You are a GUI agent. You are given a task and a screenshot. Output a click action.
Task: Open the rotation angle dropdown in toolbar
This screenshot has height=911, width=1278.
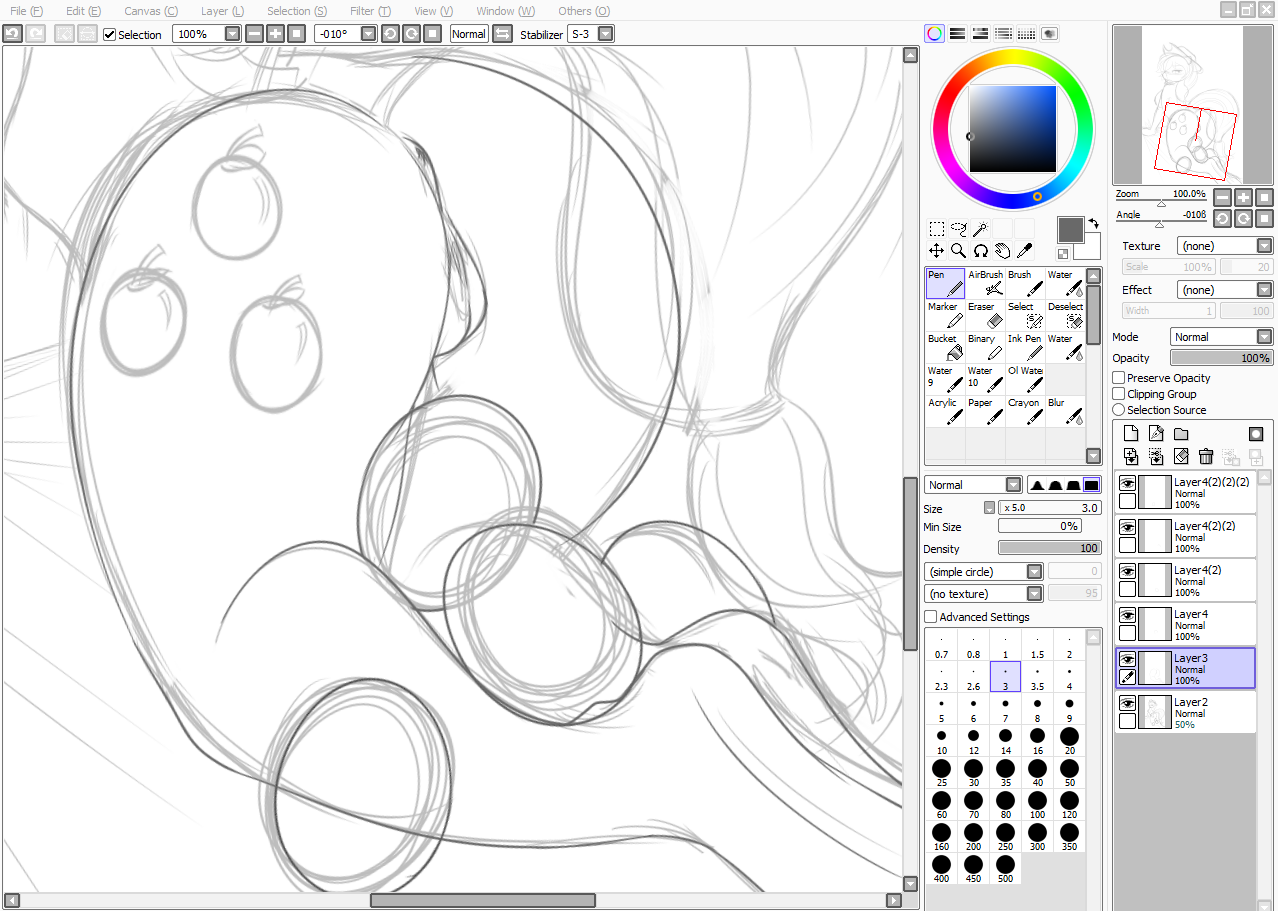point(368,34)
